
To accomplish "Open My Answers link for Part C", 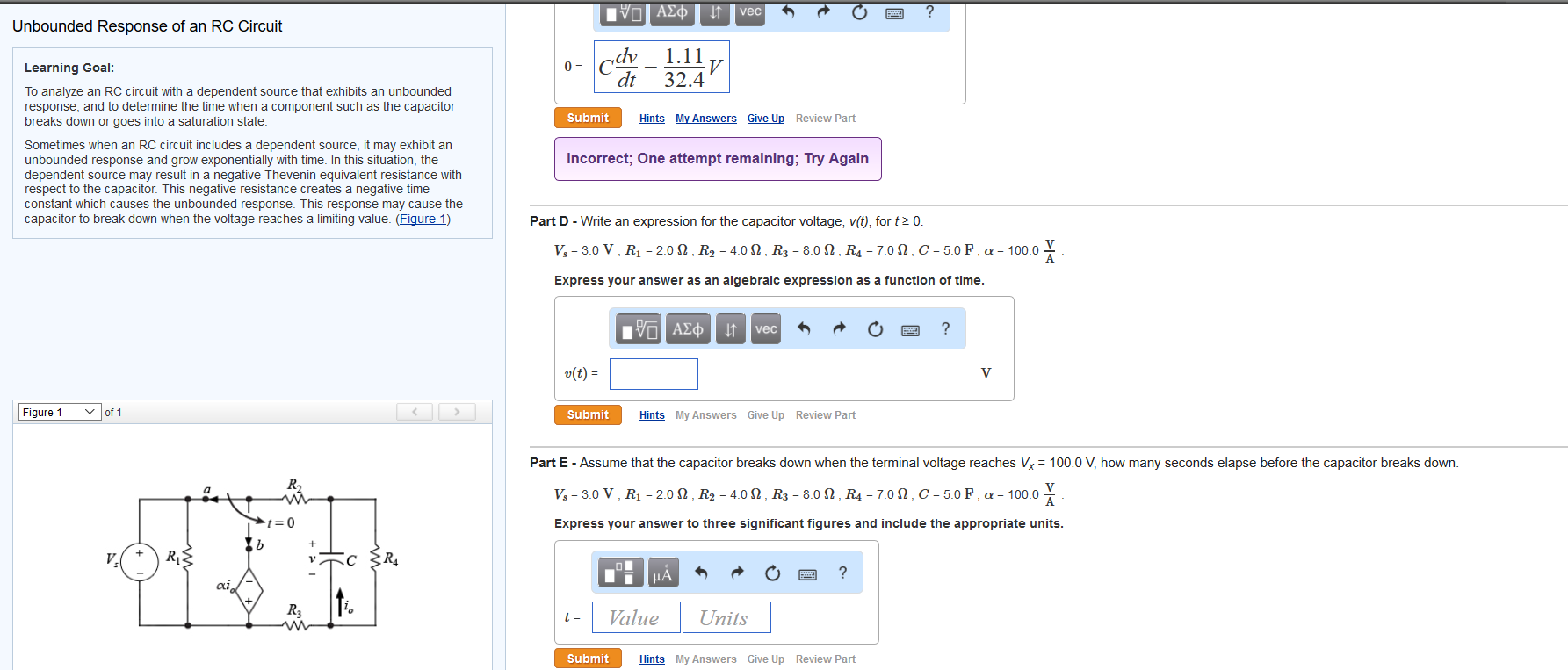I will (706, 119).
